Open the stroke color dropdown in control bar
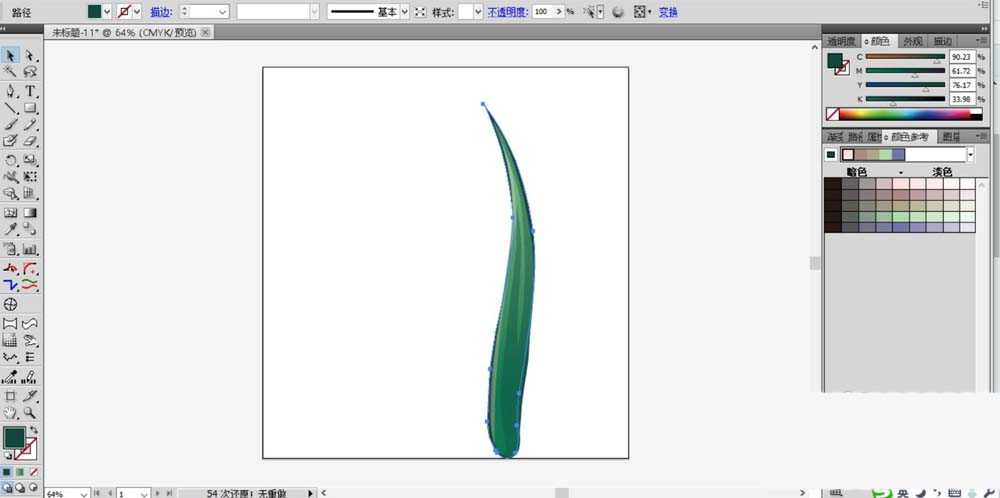 (137, 12)
